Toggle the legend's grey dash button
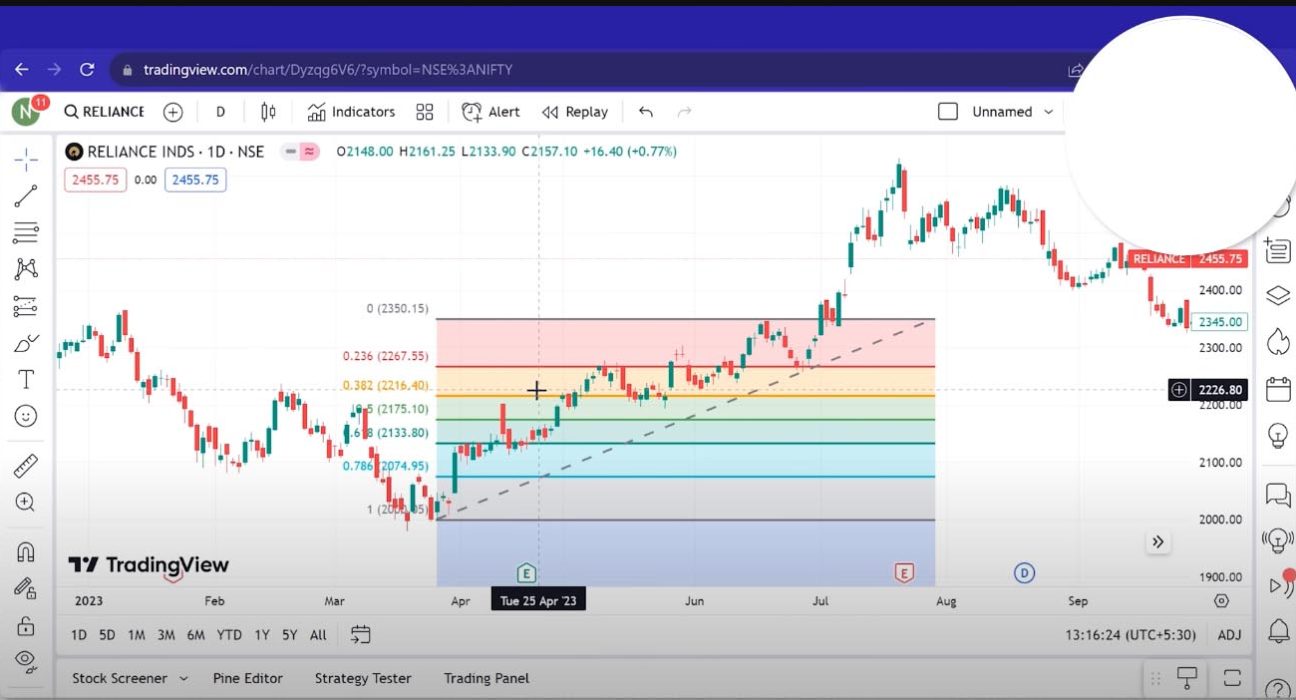The height and width of the screenshot is (700, 1296). (x=290, y=152)
